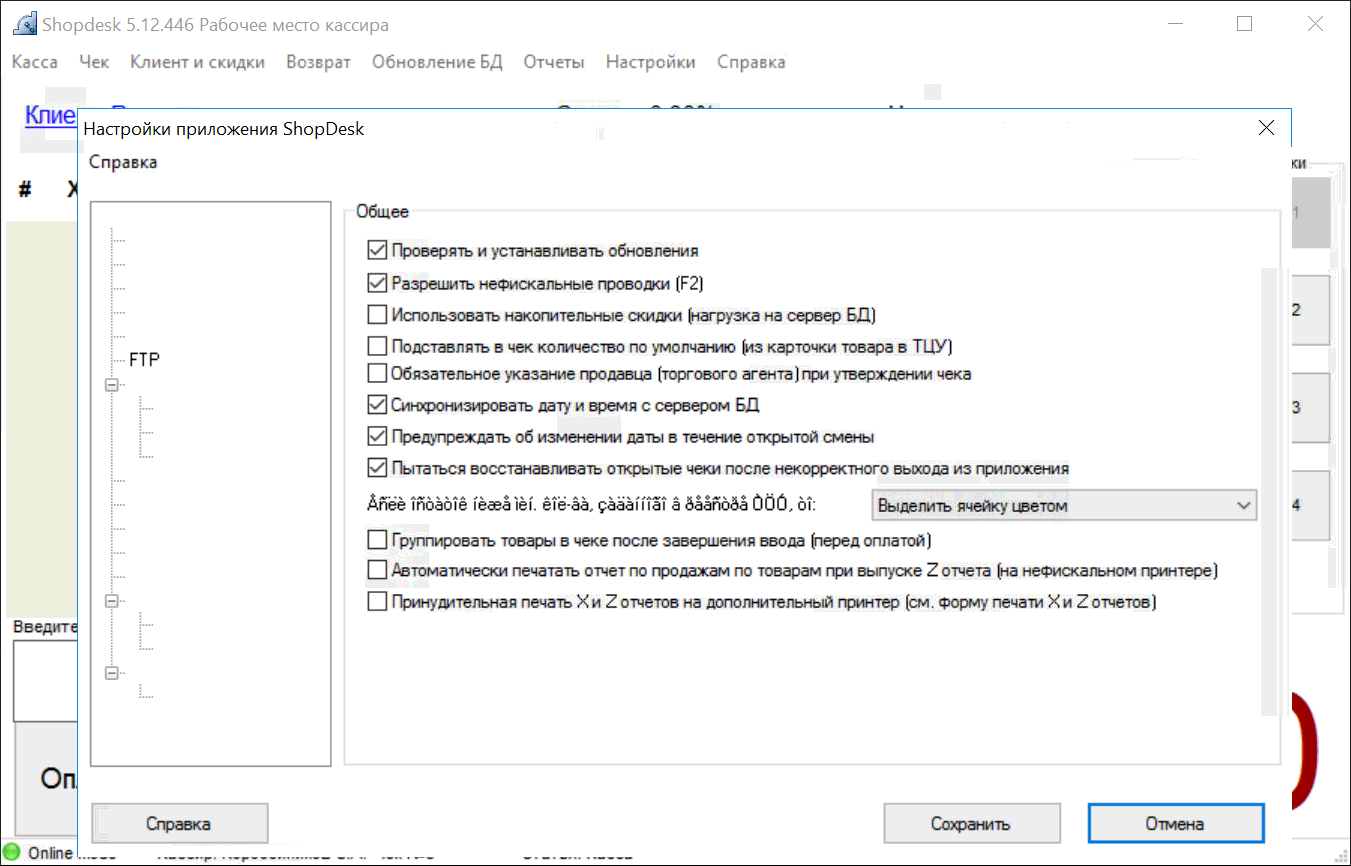Tick 'Принудительная печать X и Z отчетов' checkbox
This screenshot has width=1351, height=866.
[x=377, y=603]
